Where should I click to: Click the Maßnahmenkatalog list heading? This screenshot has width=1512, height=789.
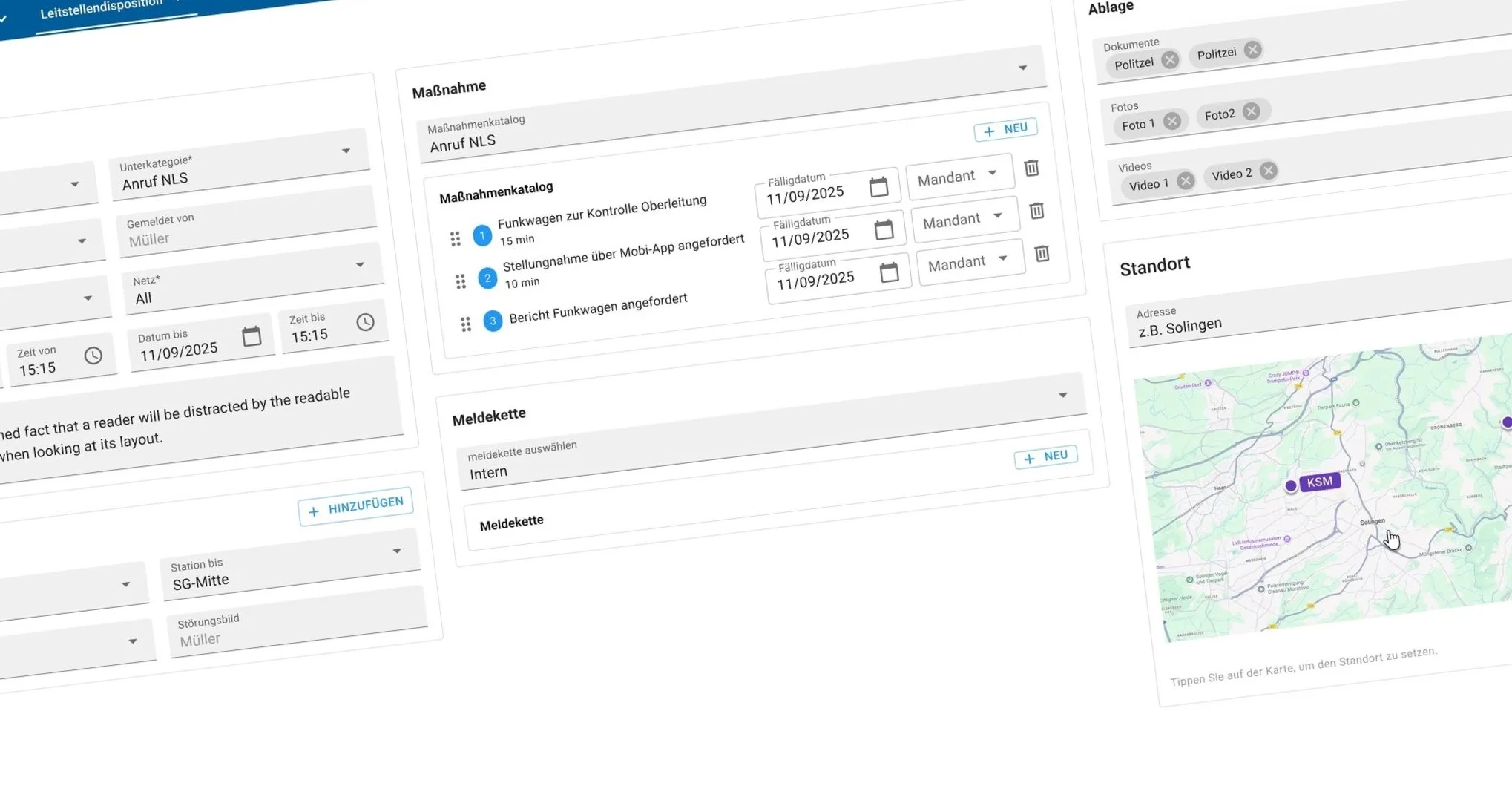point(496,192)
